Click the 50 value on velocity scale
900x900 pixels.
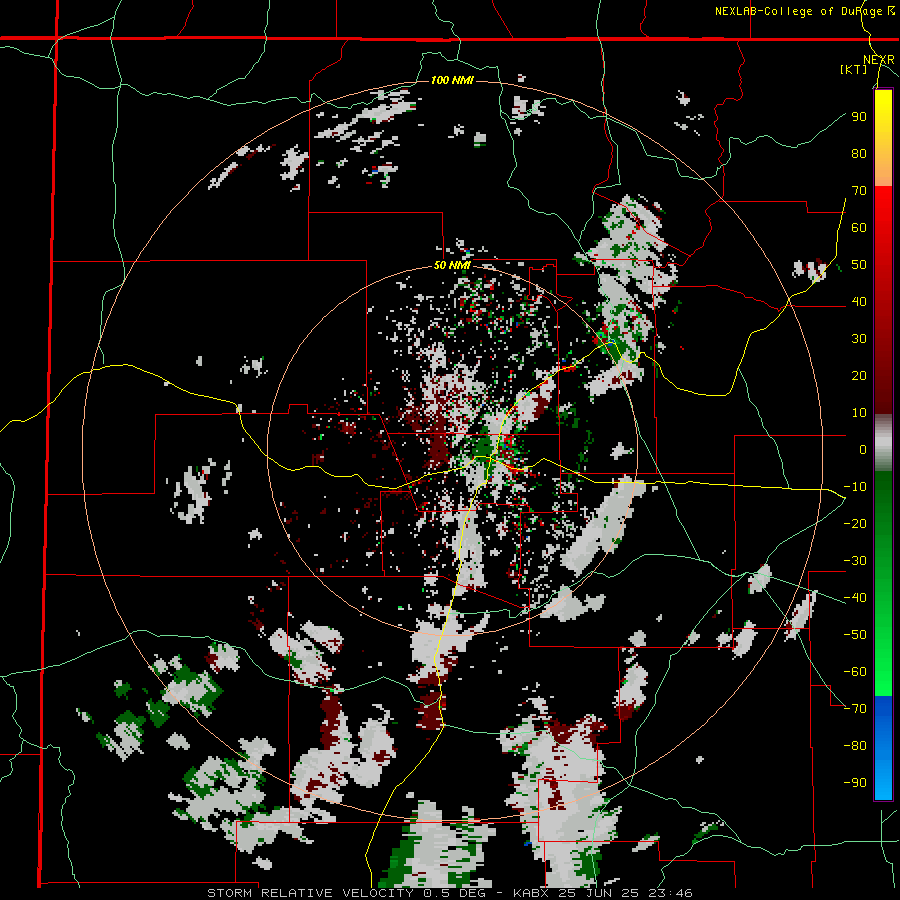(859, 265)
